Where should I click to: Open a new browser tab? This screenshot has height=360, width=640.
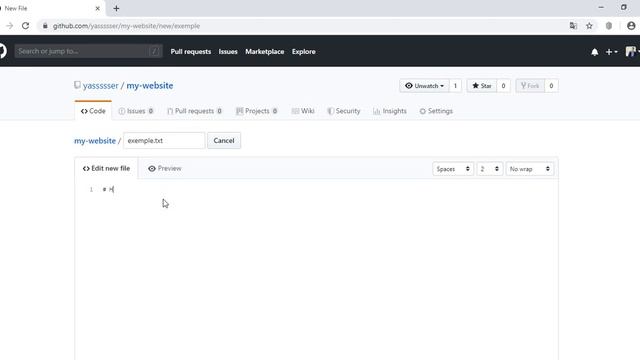[x=116, y=8]
